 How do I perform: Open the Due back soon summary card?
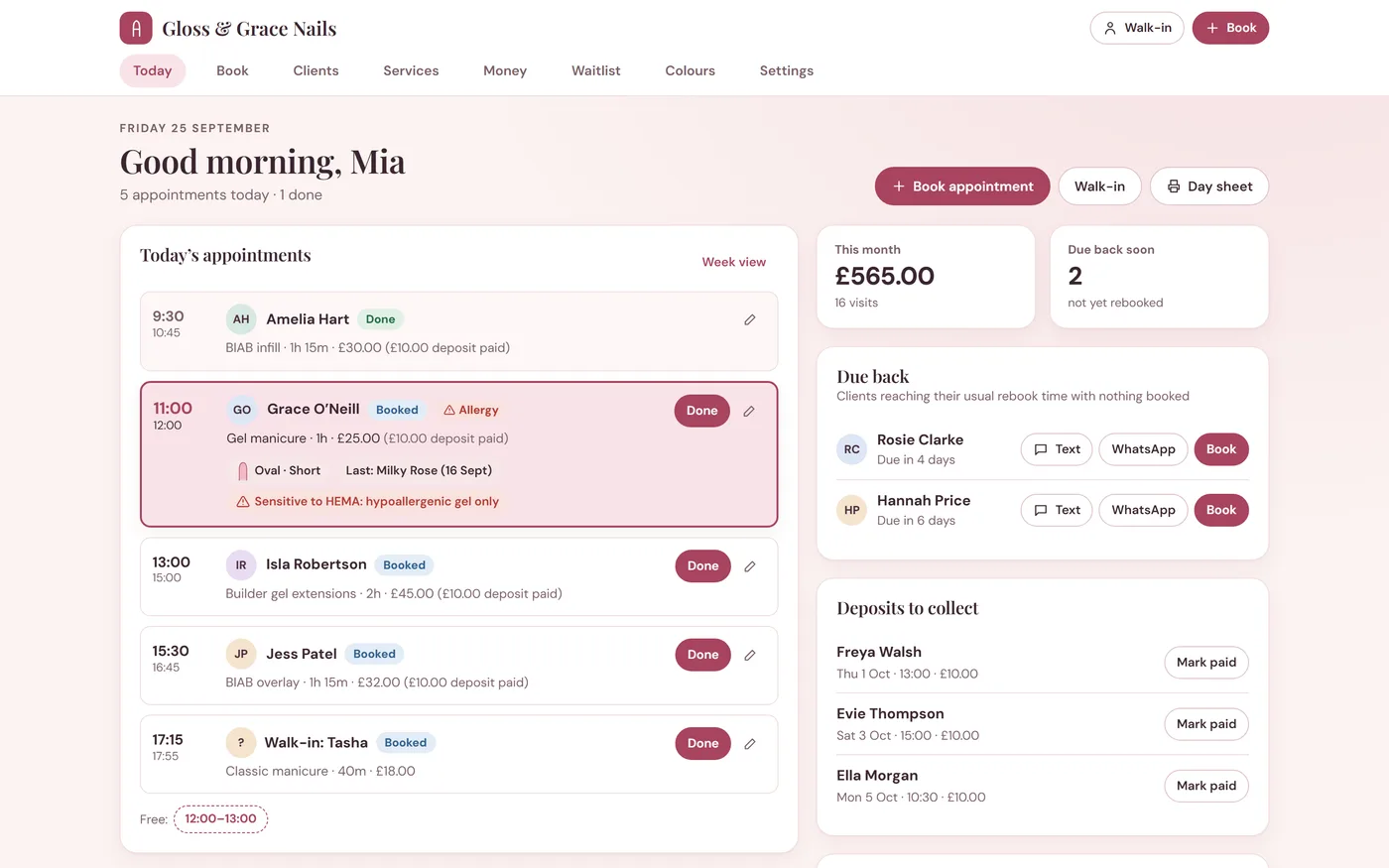(x=1159, y=277)
